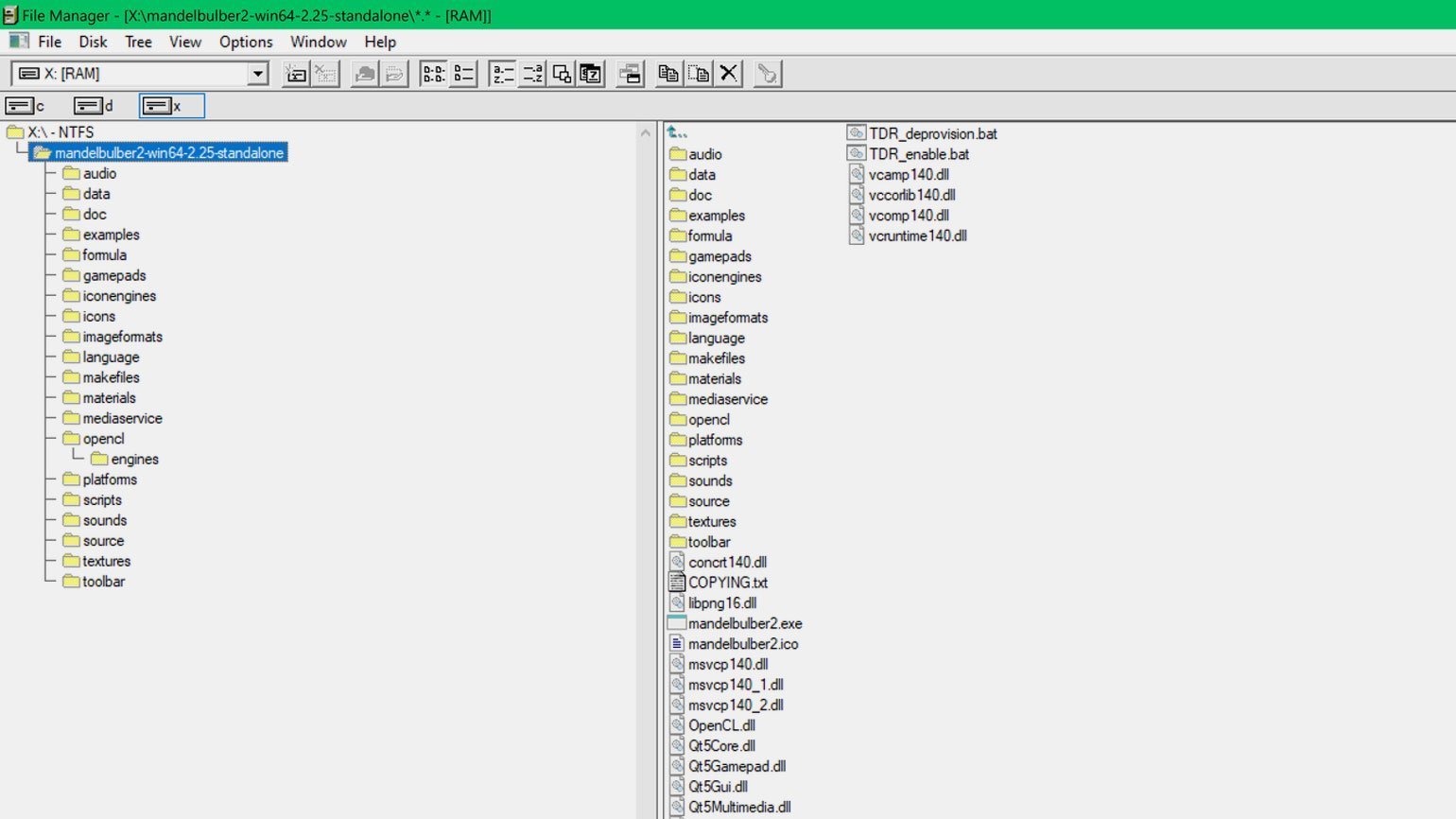
Task: Select the toolbar folder in the tree
Action: pos(94,582)
